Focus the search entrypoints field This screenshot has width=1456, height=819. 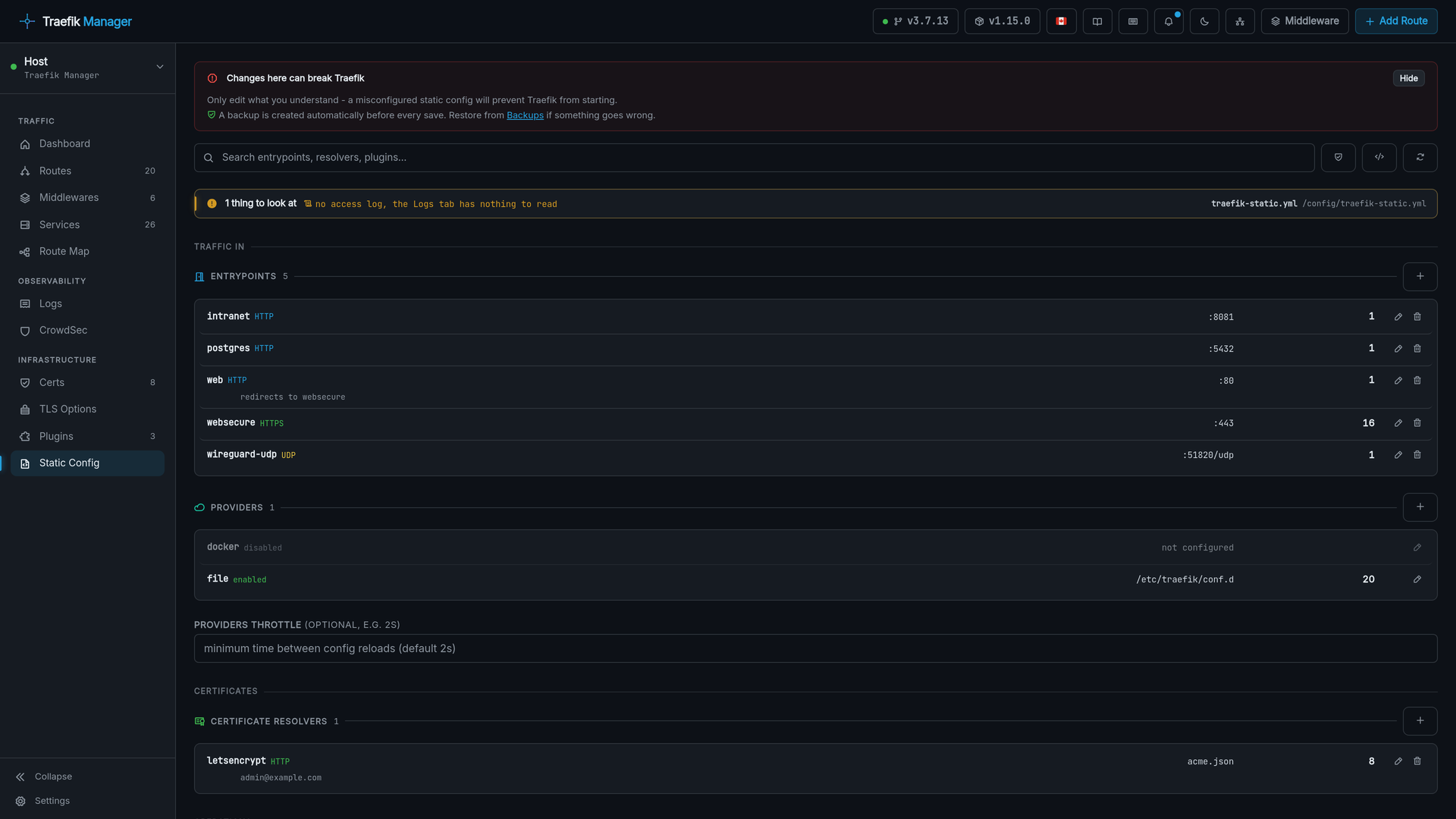click(754, 158)
